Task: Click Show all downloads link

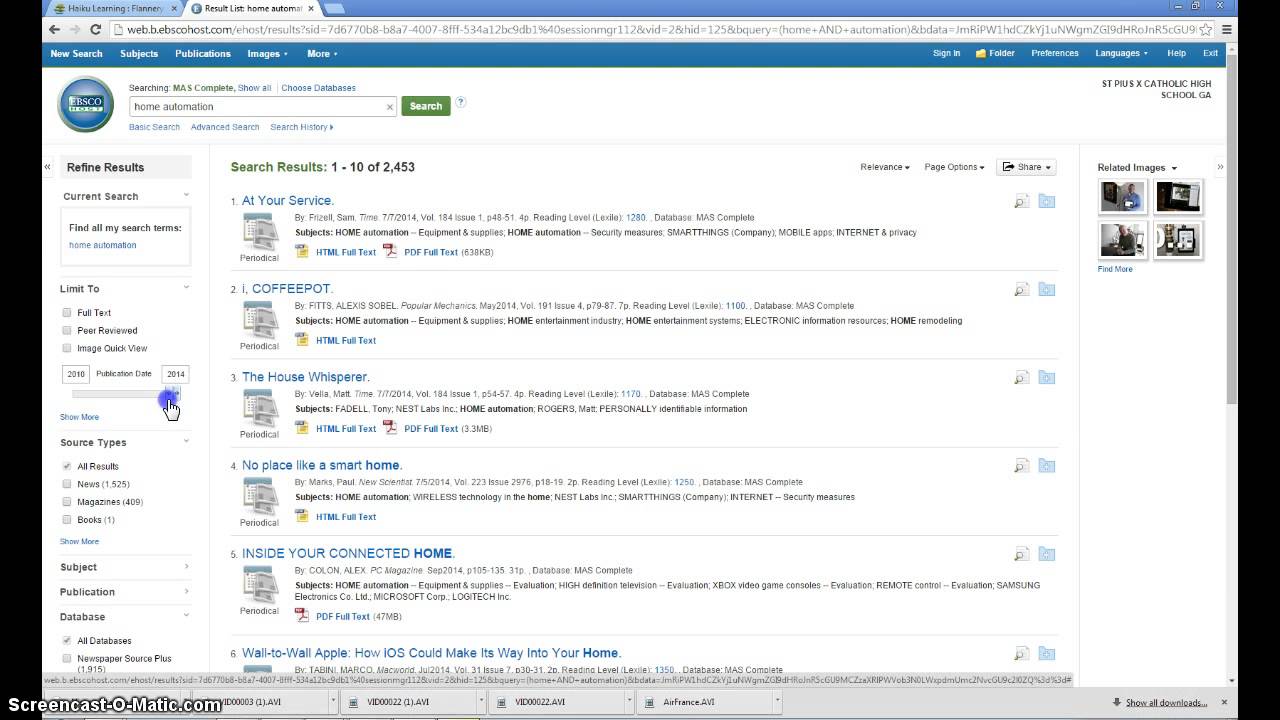Action: click(x=1166, y=703)
